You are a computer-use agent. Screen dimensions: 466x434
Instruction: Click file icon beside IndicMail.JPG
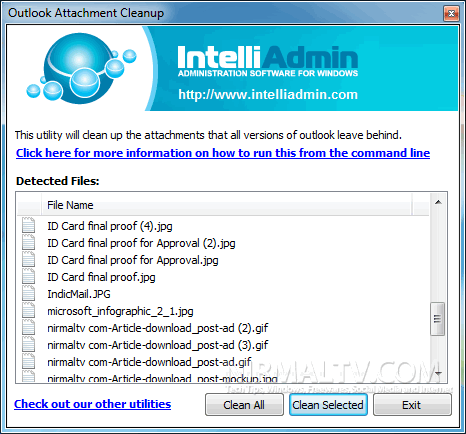[x=28, y=293]
